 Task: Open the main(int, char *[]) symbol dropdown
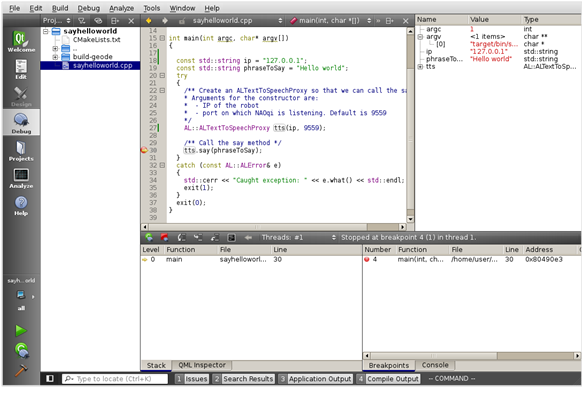tap(330, 21)
